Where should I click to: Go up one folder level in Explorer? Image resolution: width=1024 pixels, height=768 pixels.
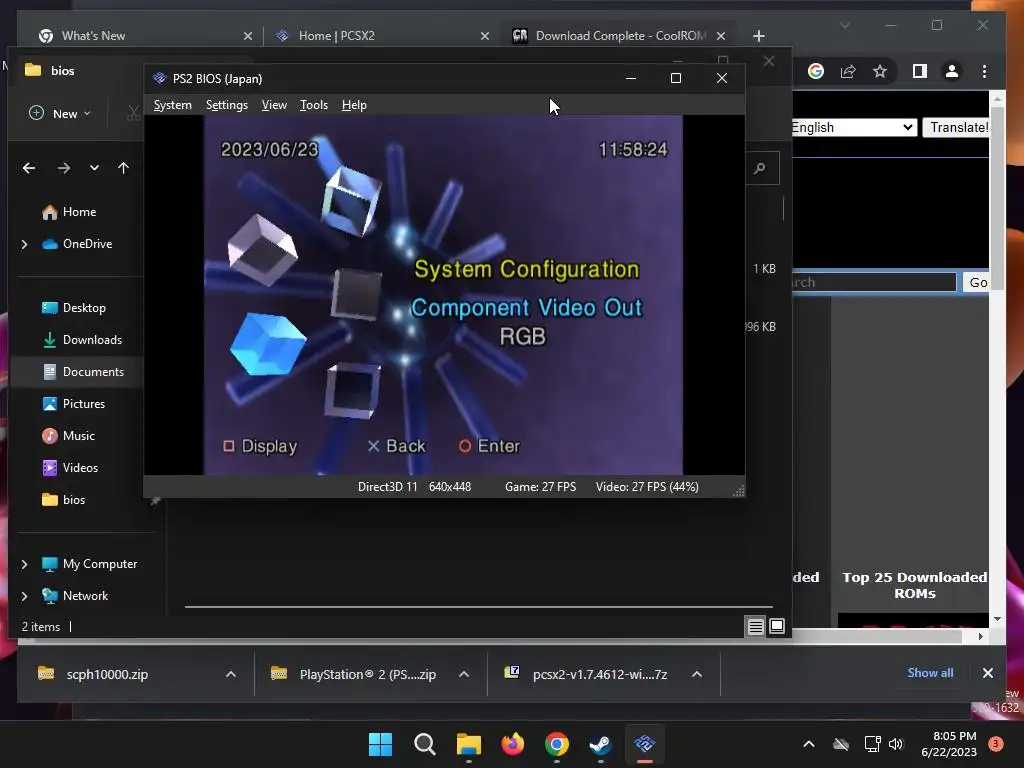pyautogui.click(x=123, y=168)
